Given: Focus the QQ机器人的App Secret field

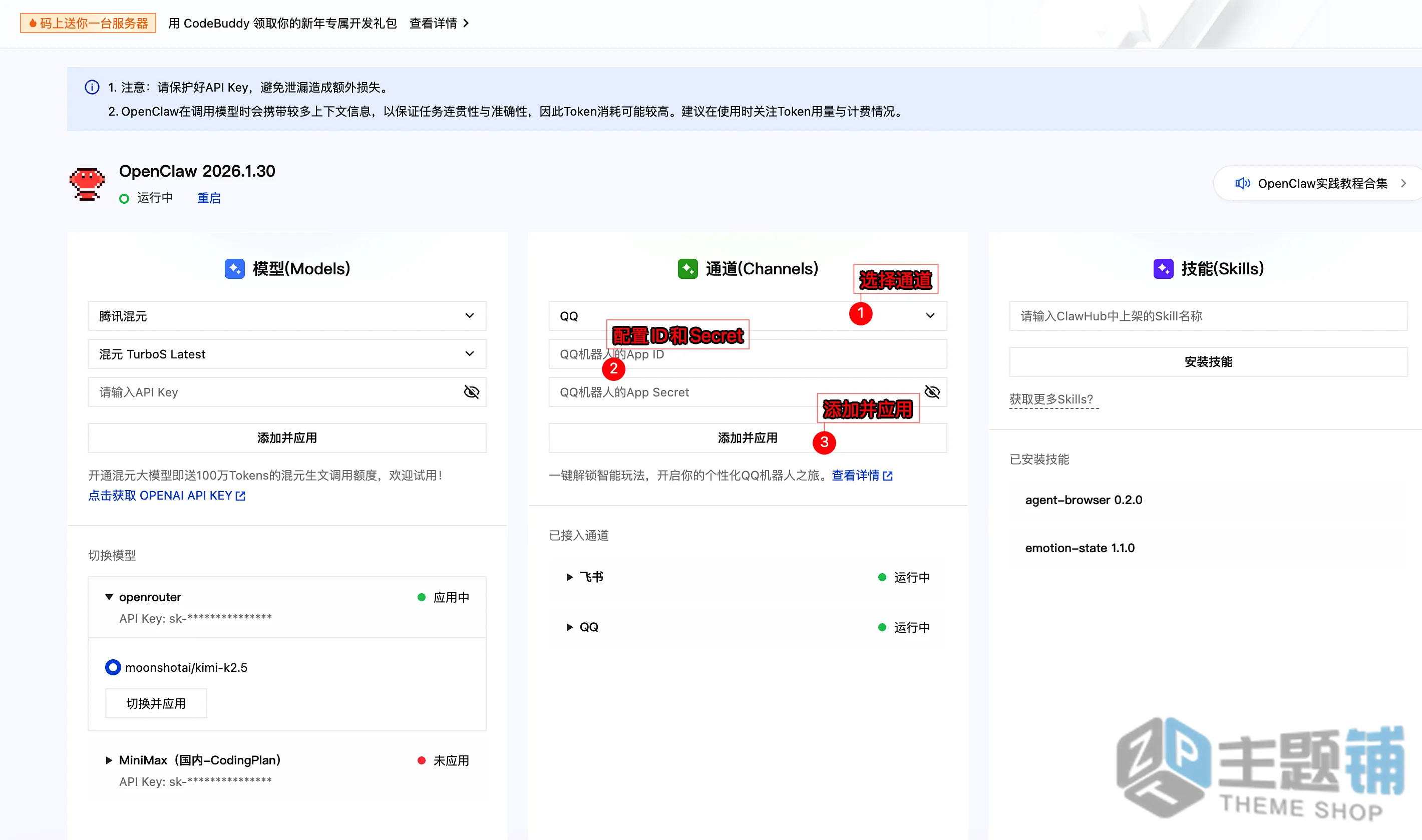Looking at the screenshot, I should click(x=747, y=391).
